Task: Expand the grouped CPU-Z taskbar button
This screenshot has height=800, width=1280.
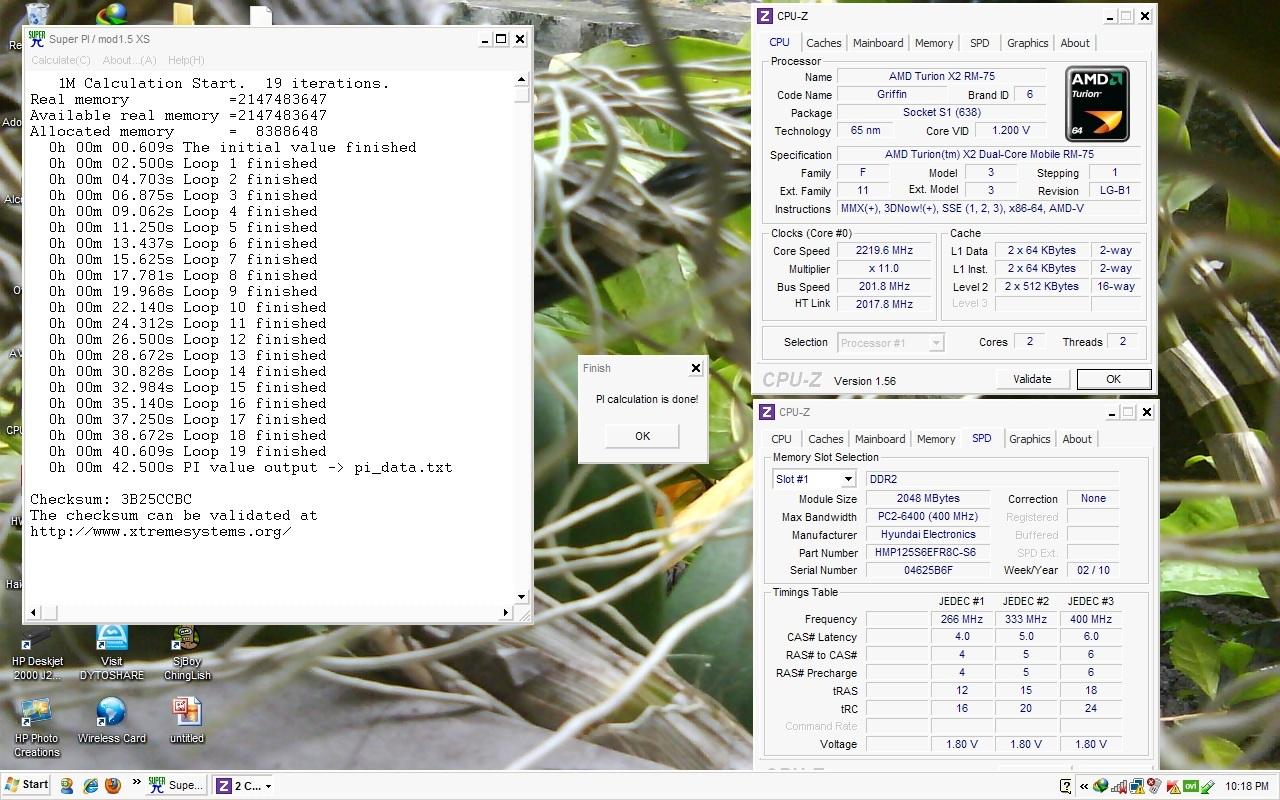Action: pyautogui.click(x=244, y=785)
